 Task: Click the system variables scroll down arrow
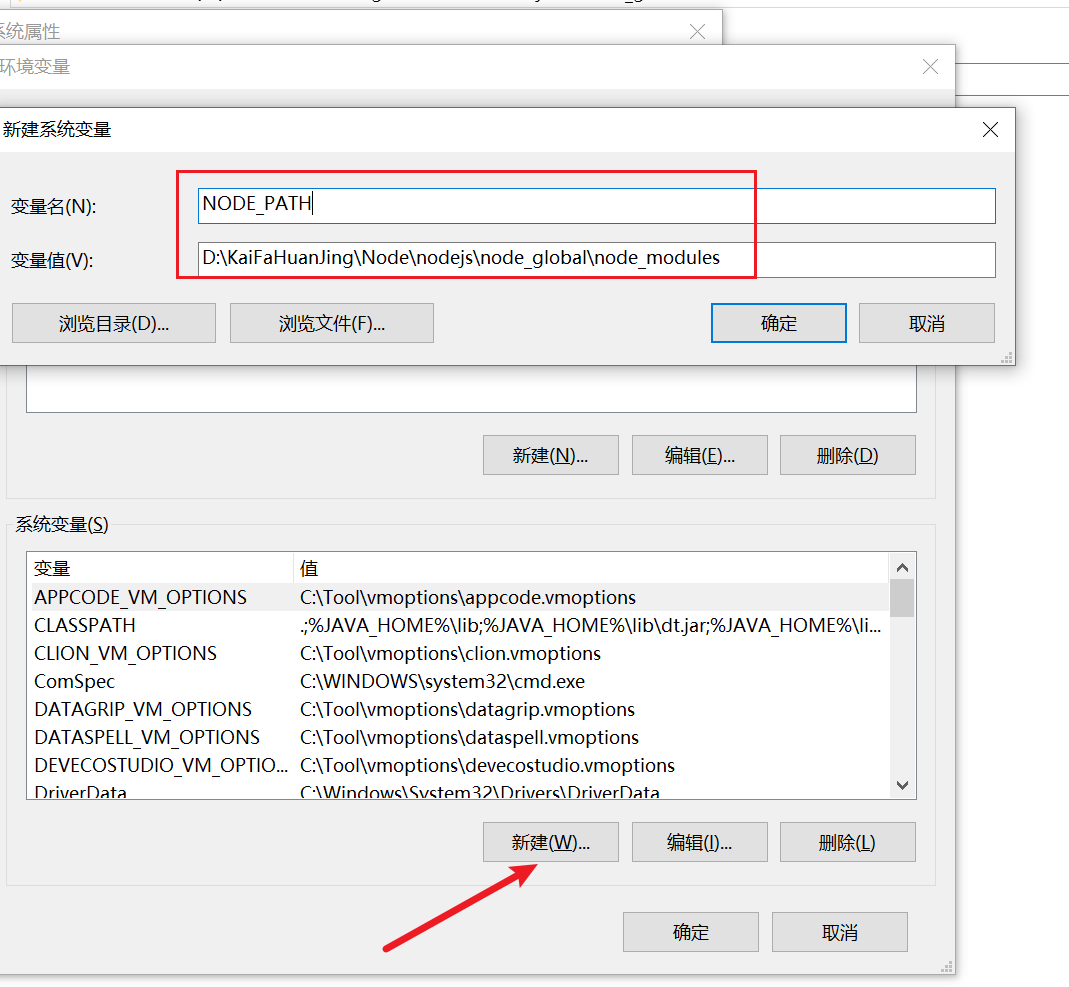(x=902, y=785)
